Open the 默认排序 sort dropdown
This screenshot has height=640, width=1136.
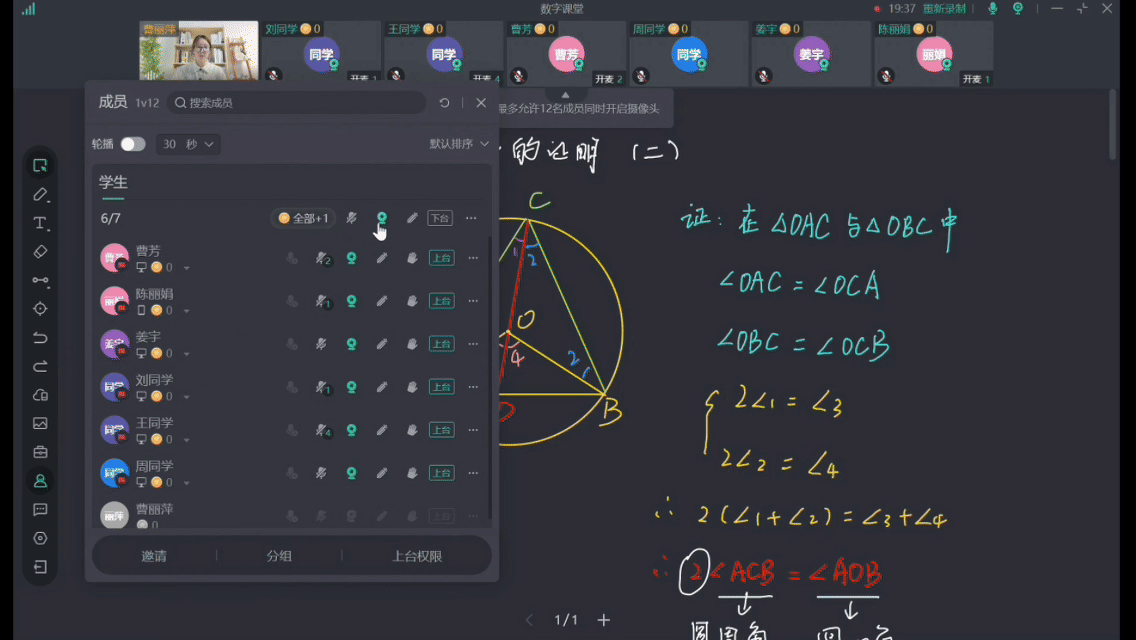(x=459, y=144)
